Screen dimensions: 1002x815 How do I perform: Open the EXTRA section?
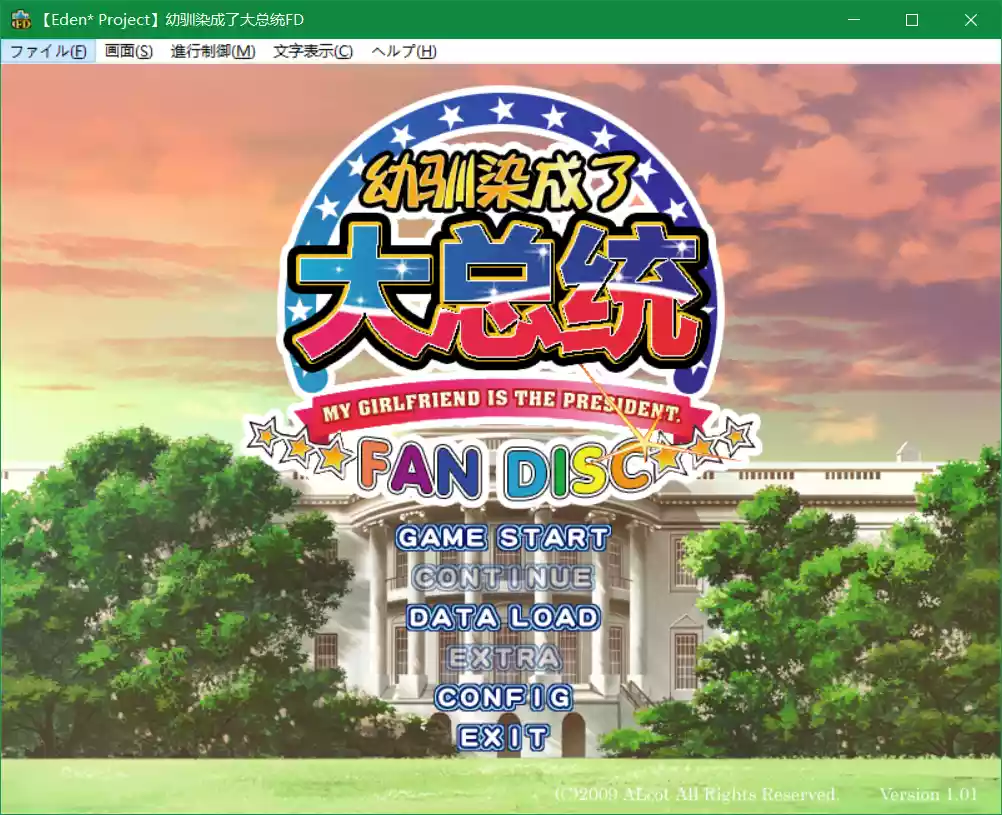(x=503, y=657)
